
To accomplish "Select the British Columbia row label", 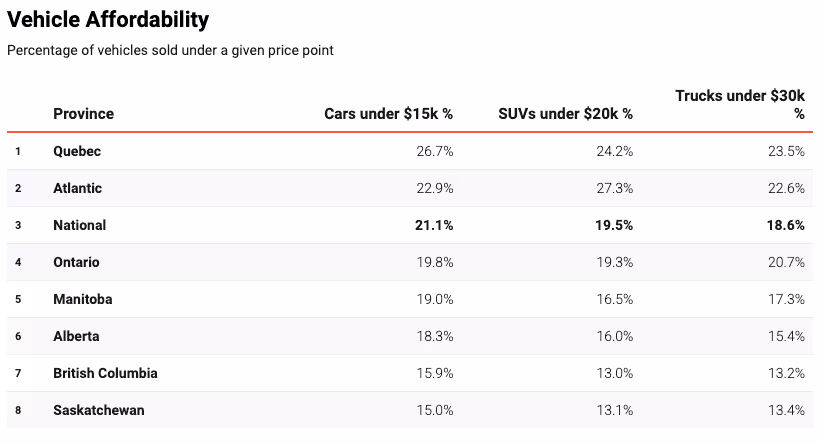I will point(105,373).
